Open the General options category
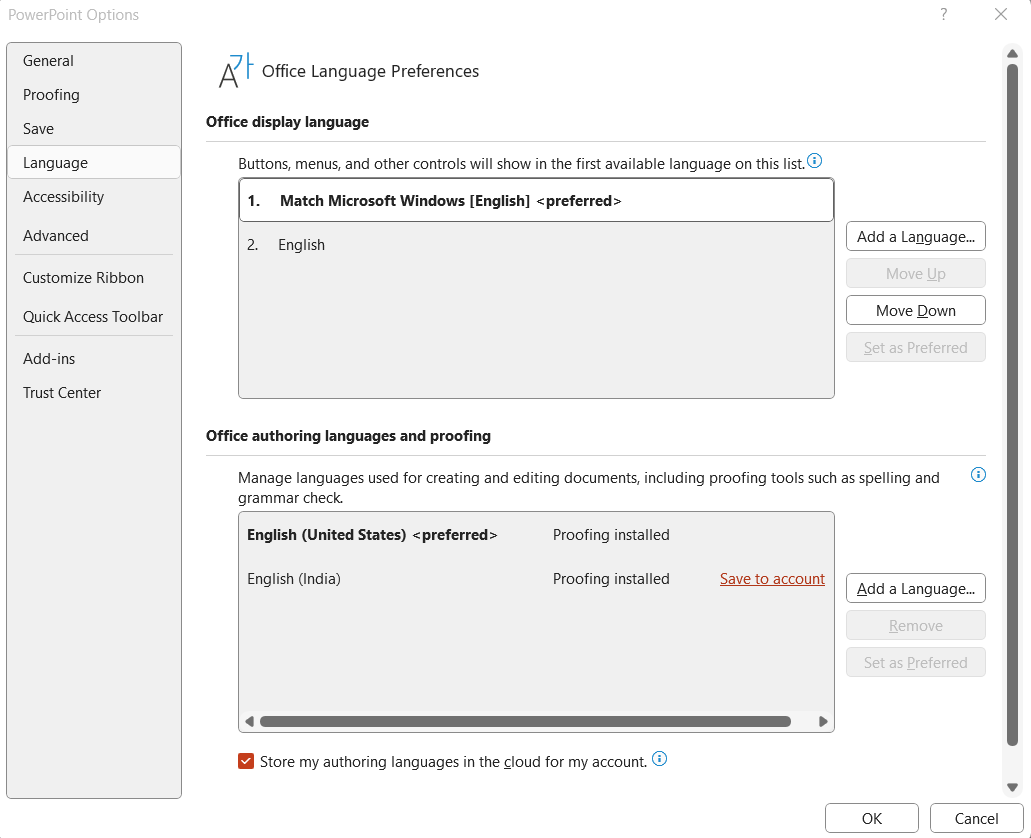The width and height of the screenshot is (1031, 838). coord(93,61)
